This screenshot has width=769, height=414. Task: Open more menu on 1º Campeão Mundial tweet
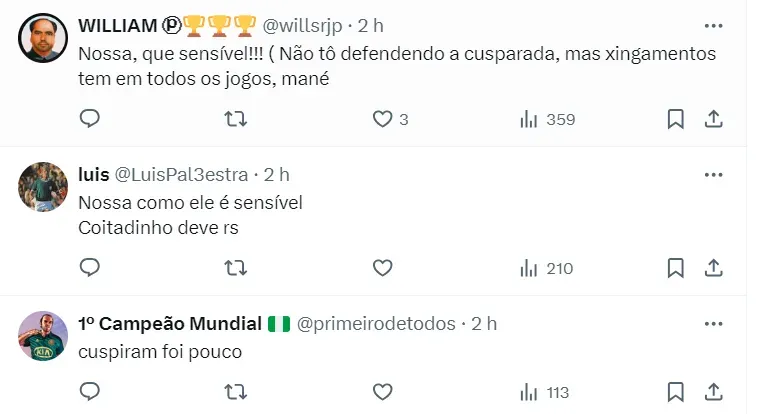(713, 323)
